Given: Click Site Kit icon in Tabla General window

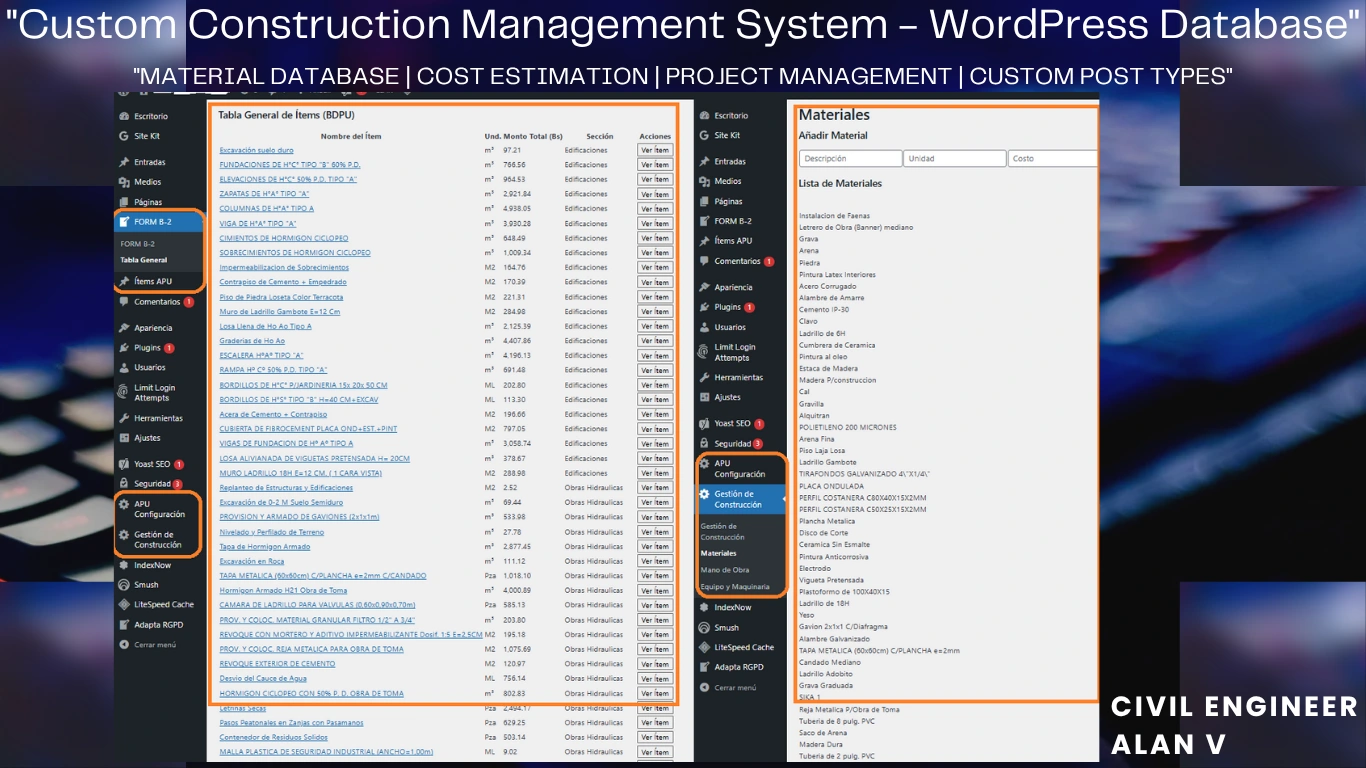Looking at the screenshot, I should 124,136.
